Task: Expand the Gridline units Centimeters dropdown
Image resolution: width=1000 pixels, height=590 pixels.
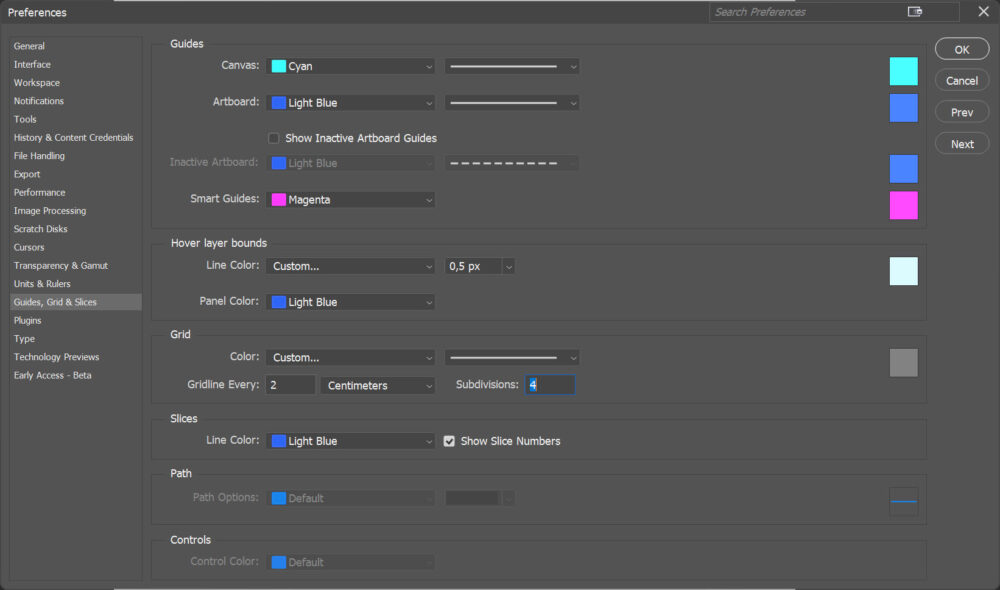Action: (x=378, y=385)
